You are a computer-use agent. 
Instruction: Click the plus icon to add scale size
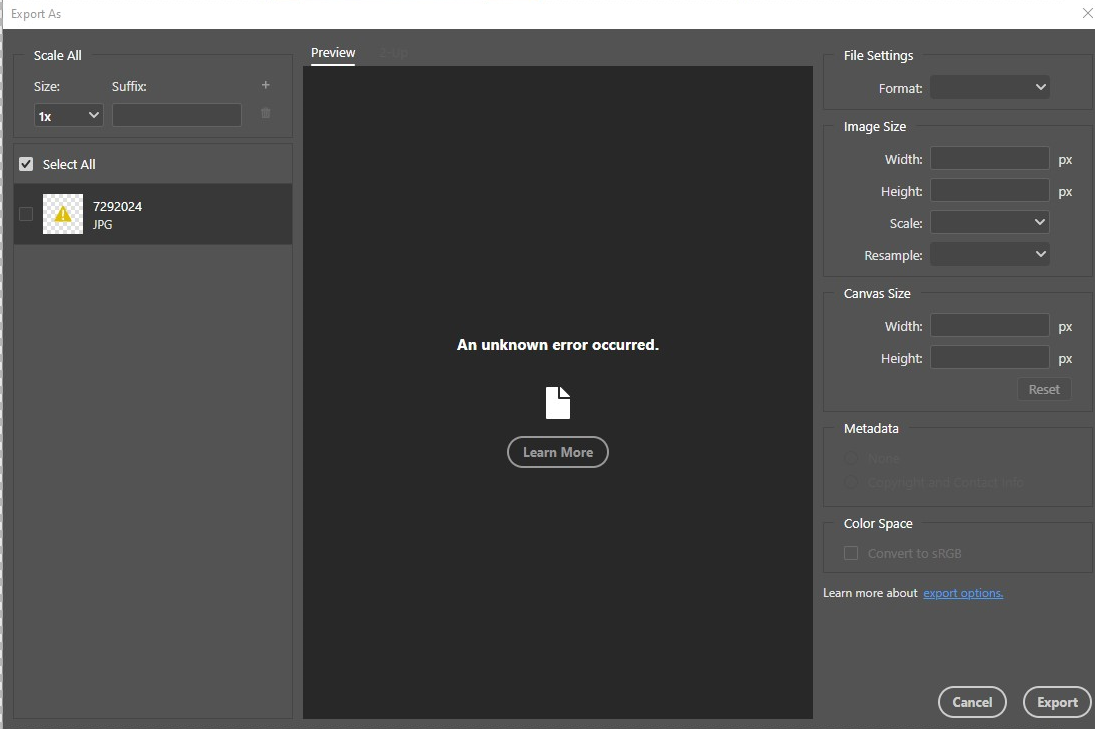click(x=265, y=85)
